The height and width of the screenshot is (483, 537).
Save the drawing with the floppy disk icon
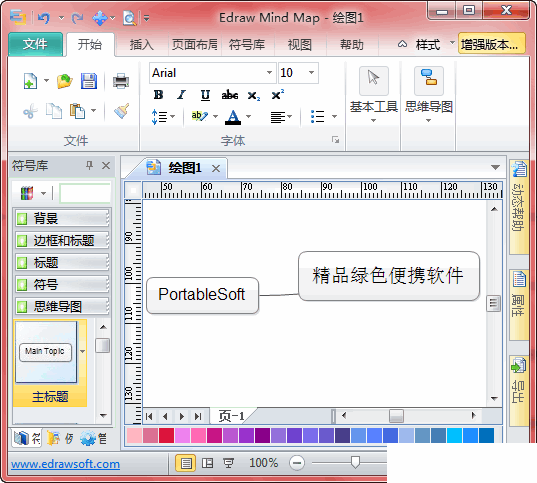click(x=89, y=81)
